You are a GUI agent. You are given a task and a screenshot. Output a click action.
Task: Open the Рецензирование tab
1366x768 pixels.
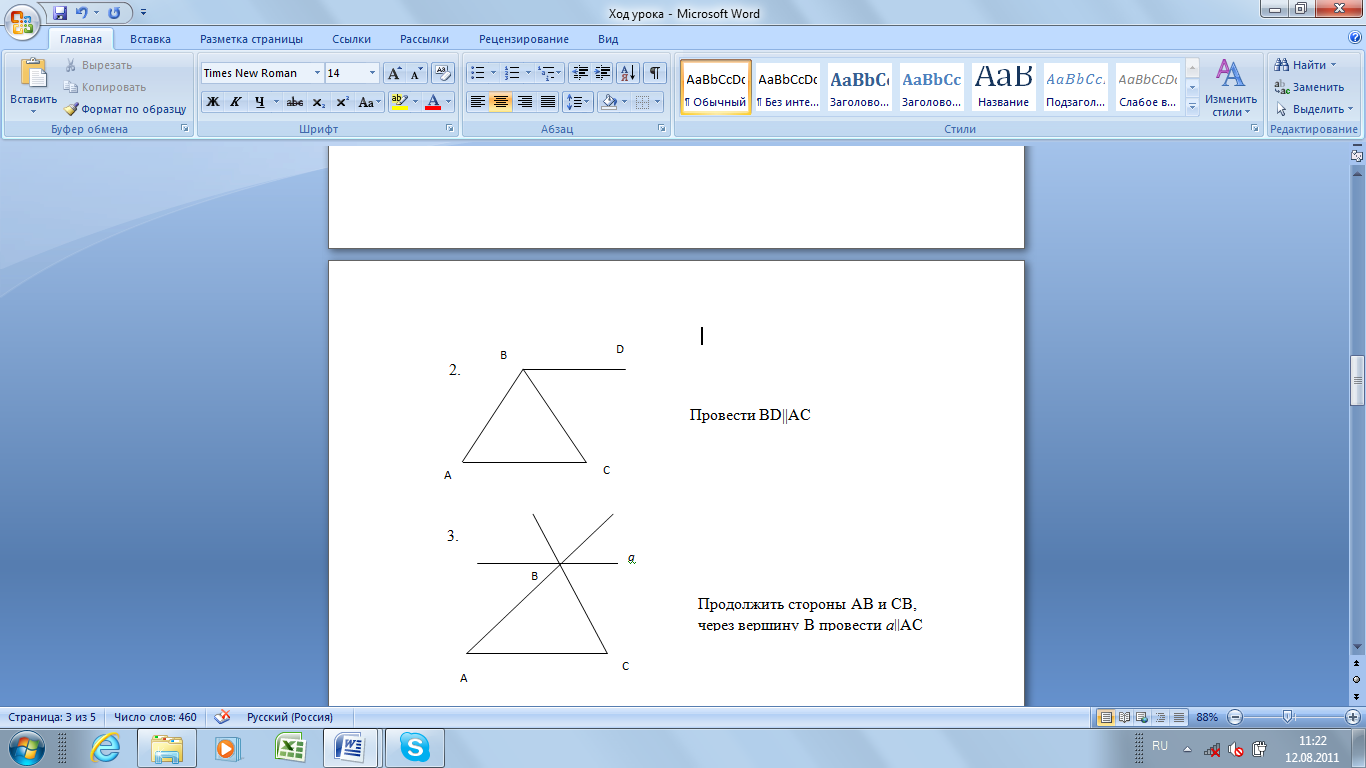coord(524,39)
